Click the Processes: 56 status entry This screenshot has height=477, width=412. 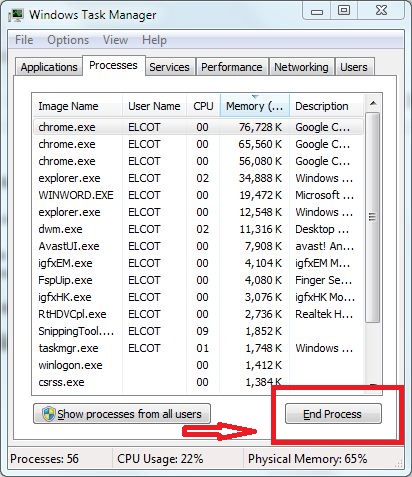point(45,459)
